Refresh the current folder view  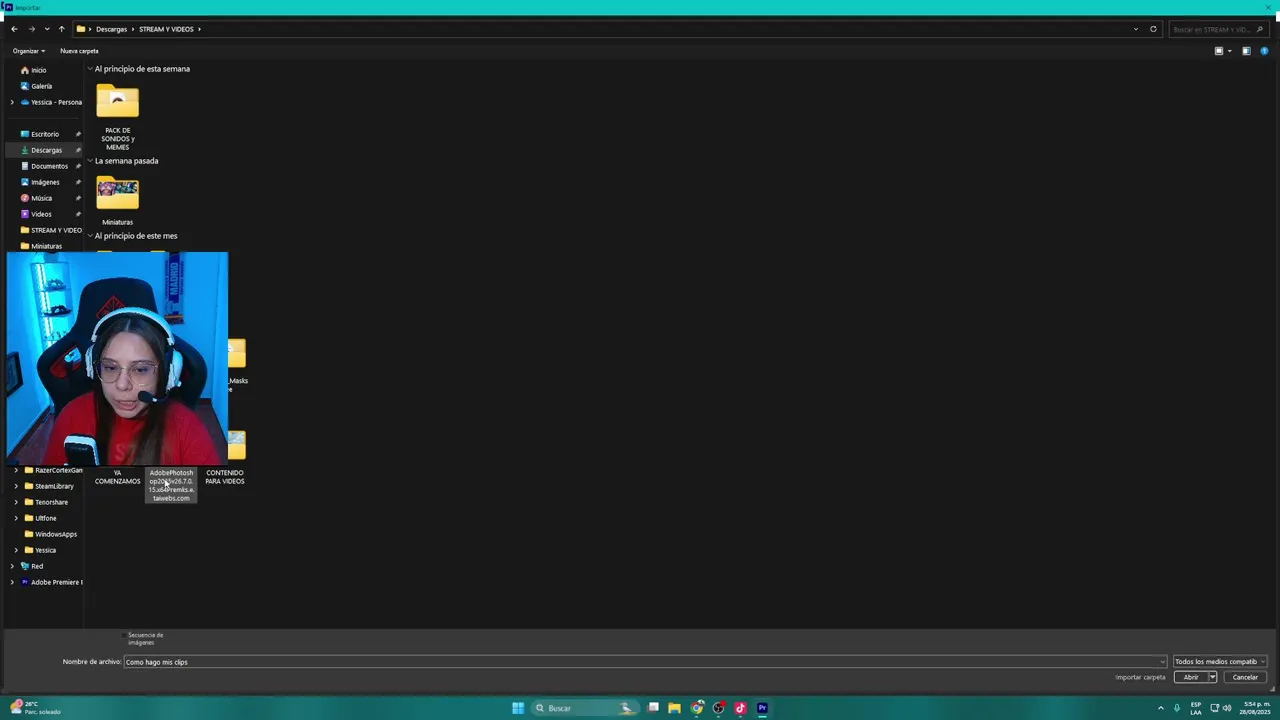1153,29
